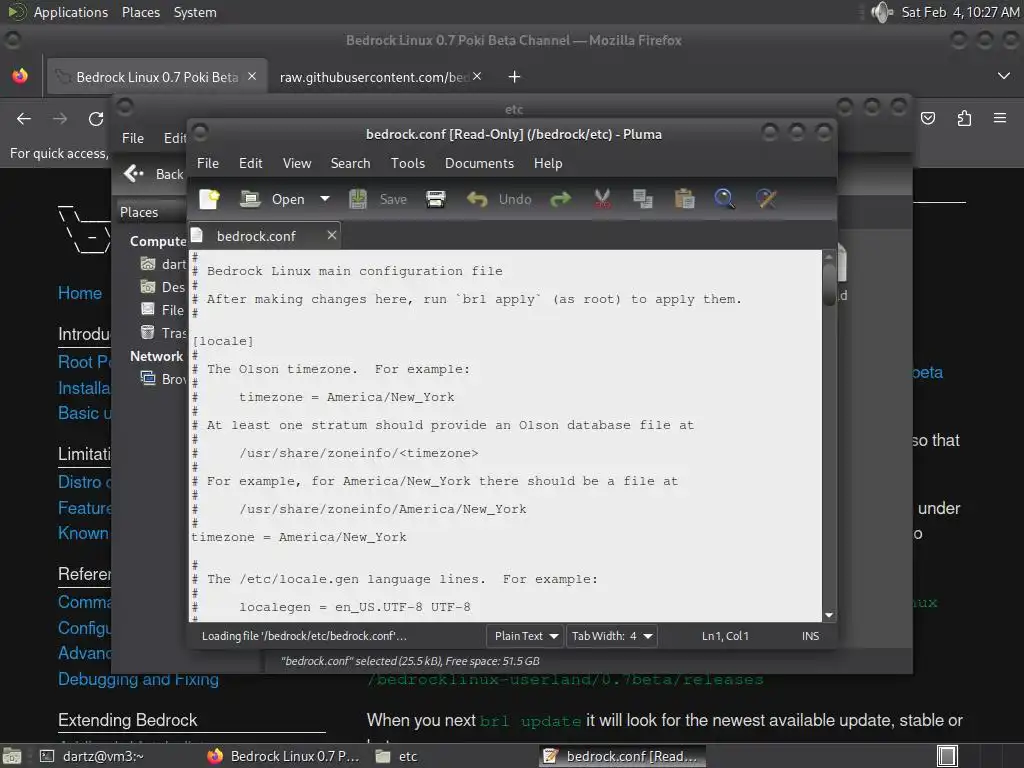The width and height of the screenshot is (1024, 768).
Task: Select Desktop entry in file manager sidebar
Action: point(163,287)
